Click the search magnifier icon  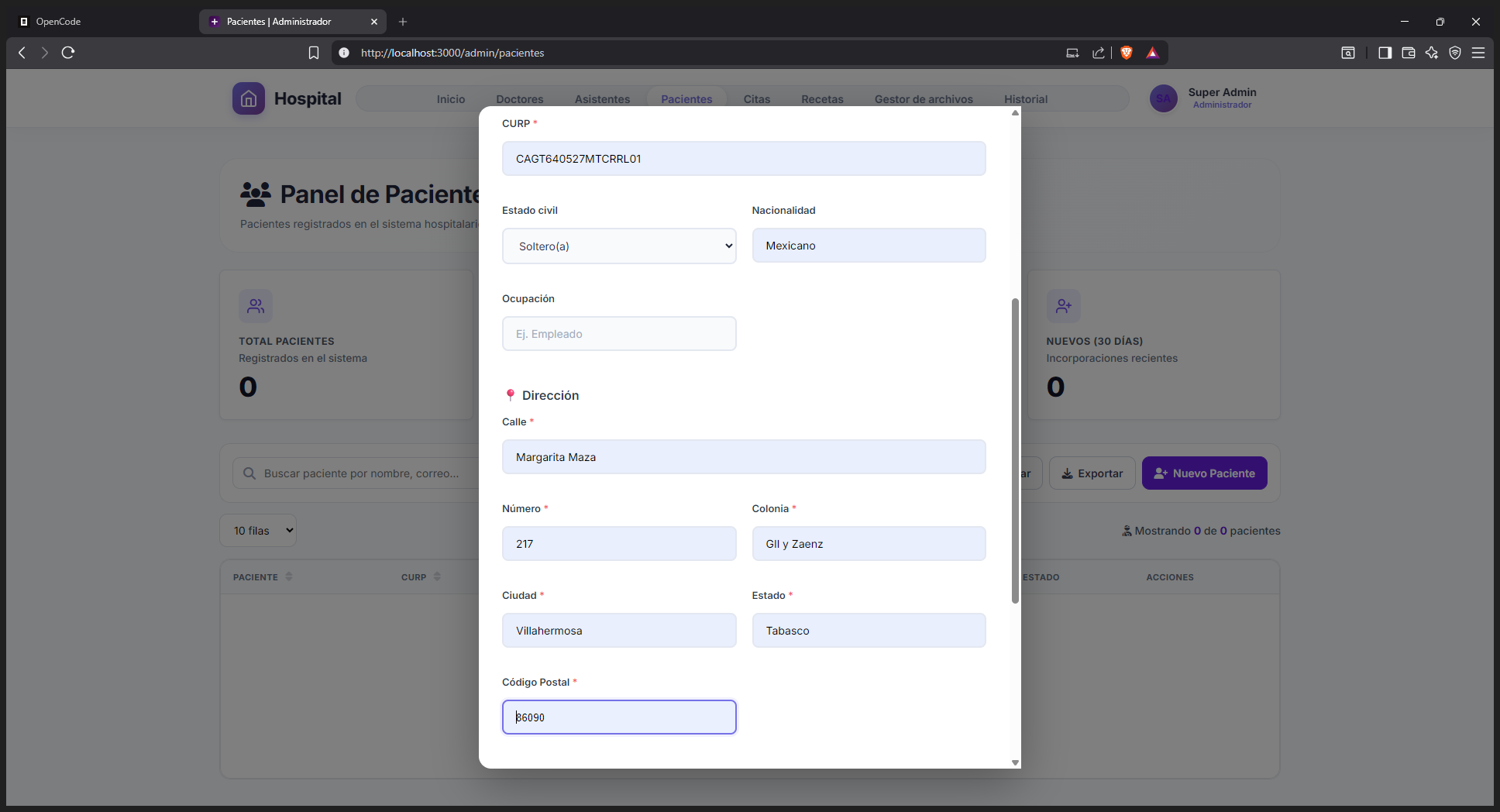point(249,473)
